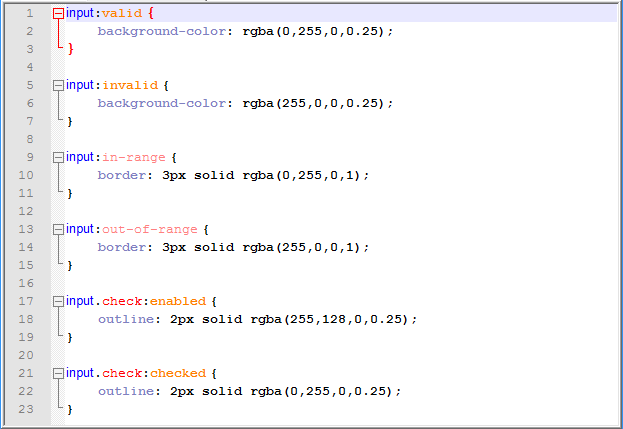Click 'rgba(0,255,0,1)' value on line 10
This screenshot has height=429, width=623.
click(301, 175)
